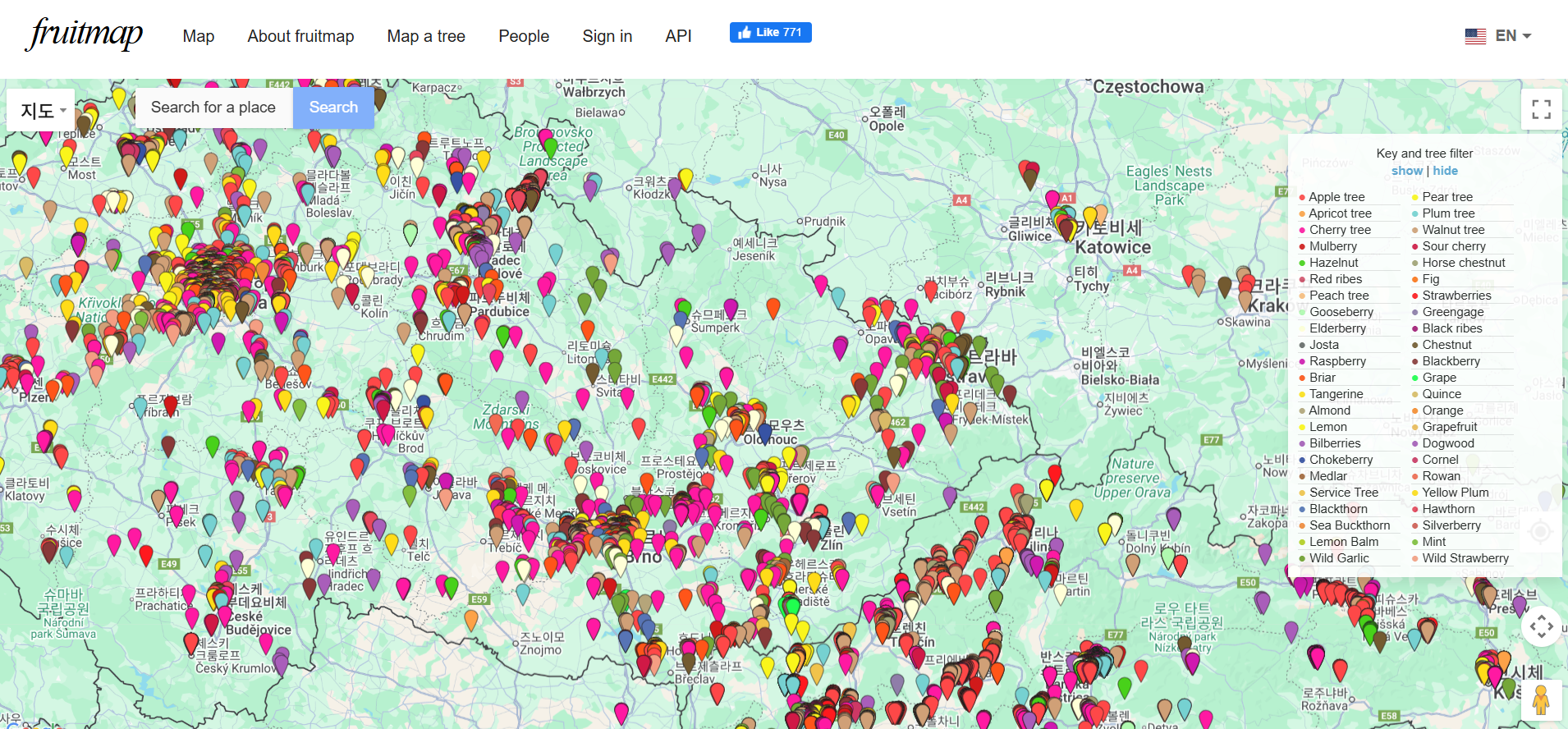This screenshot has height=729, width=1568.
Task: Select Josta in the key
Action: point(1323,345)
